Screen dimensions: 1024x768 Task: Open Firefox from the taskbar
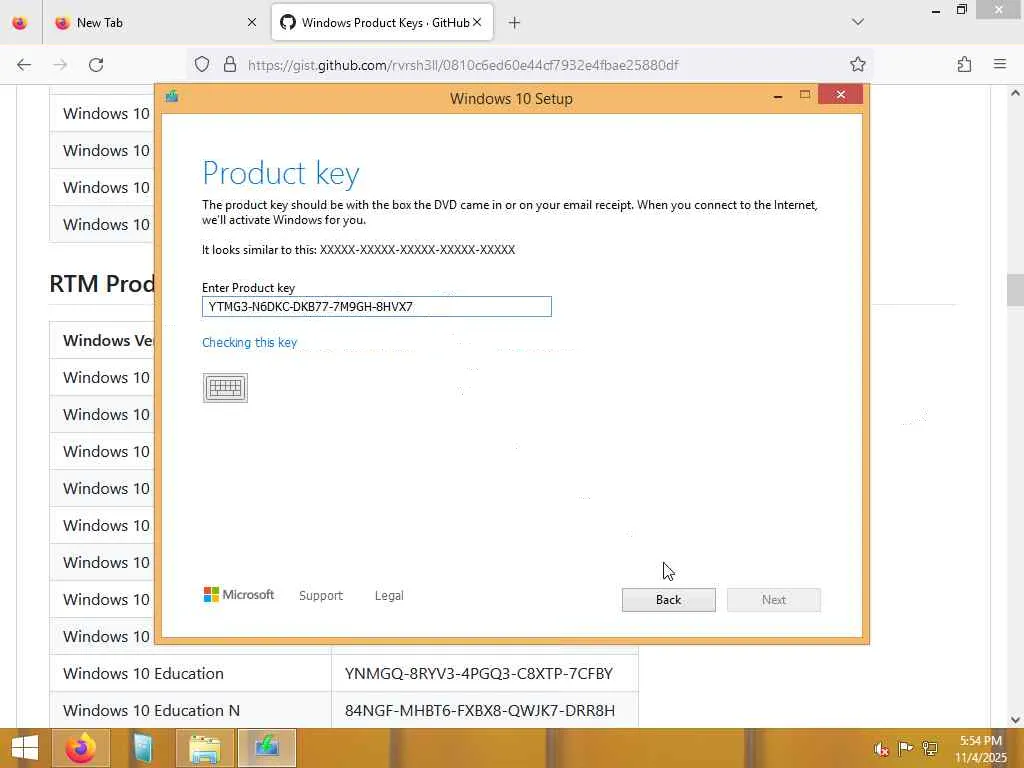click(81, 748)
